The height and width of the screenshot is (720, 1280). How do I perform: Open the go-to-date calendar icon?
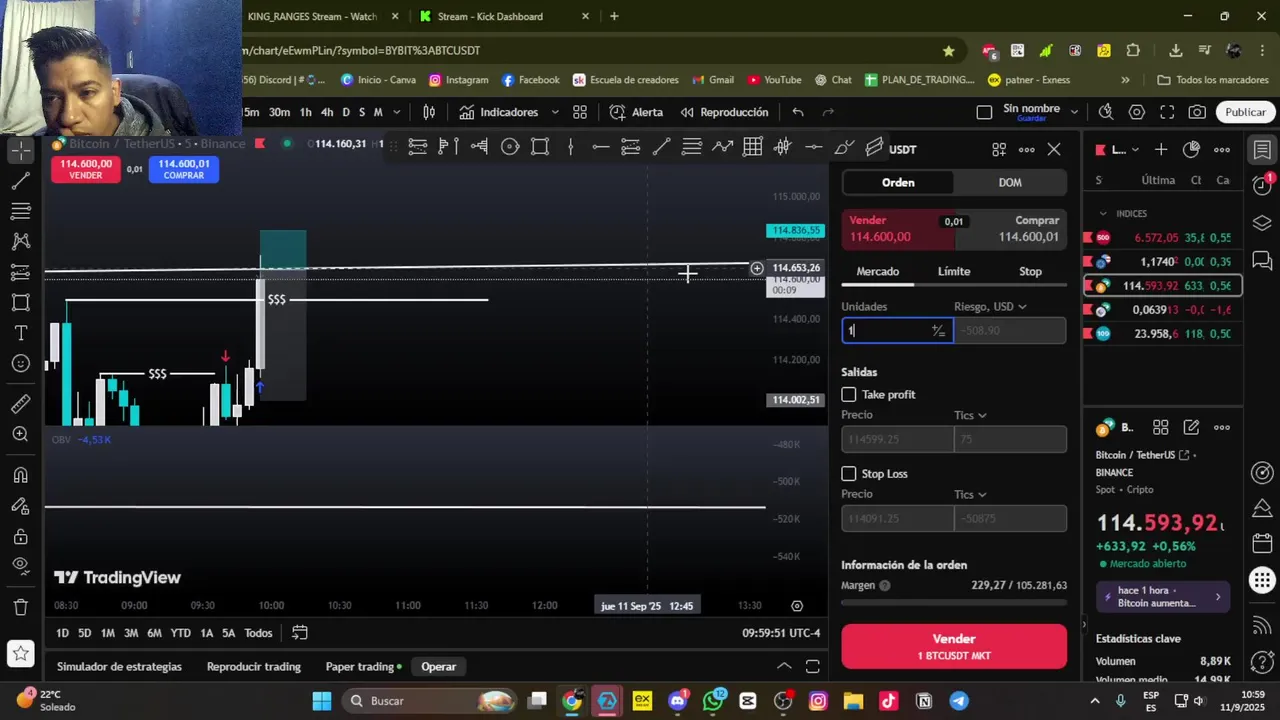pyautogui.click(x=299, y=633)
